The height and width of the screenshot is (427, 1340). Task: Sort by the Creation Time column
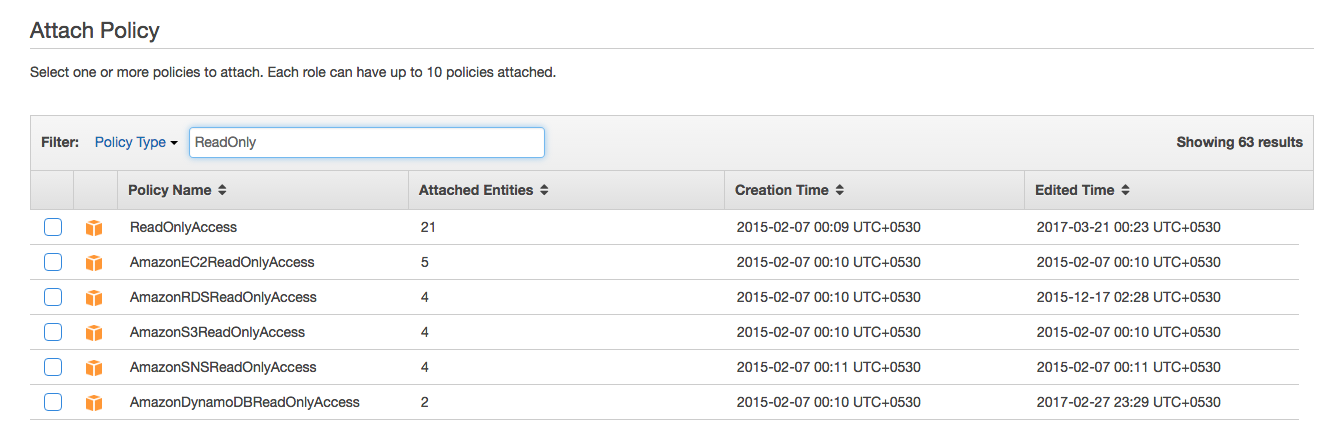789,190
